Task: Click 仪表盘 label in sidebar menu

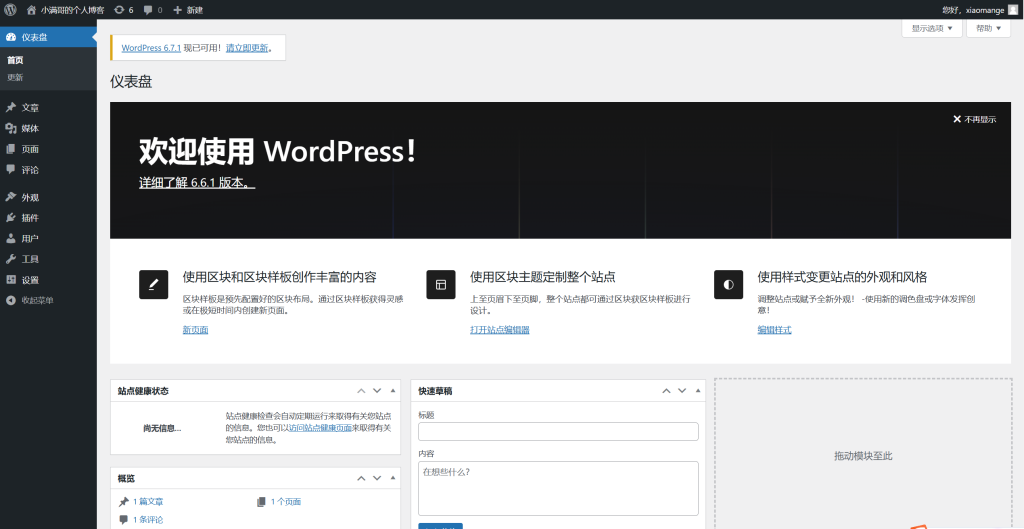Action: 35,37
